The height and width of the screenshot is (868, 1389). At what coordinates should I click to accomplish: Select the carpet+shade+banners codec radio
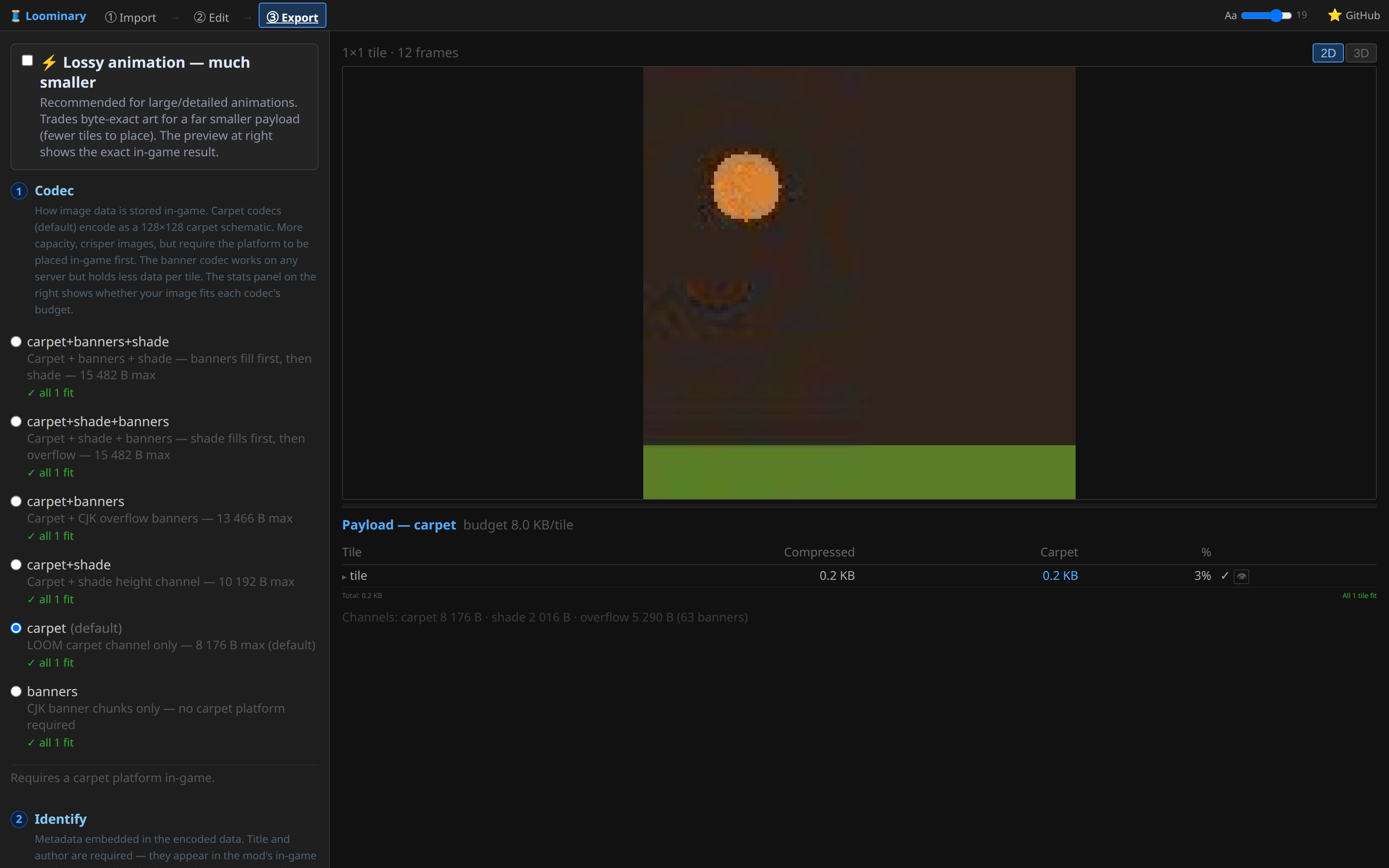point(16,421)
